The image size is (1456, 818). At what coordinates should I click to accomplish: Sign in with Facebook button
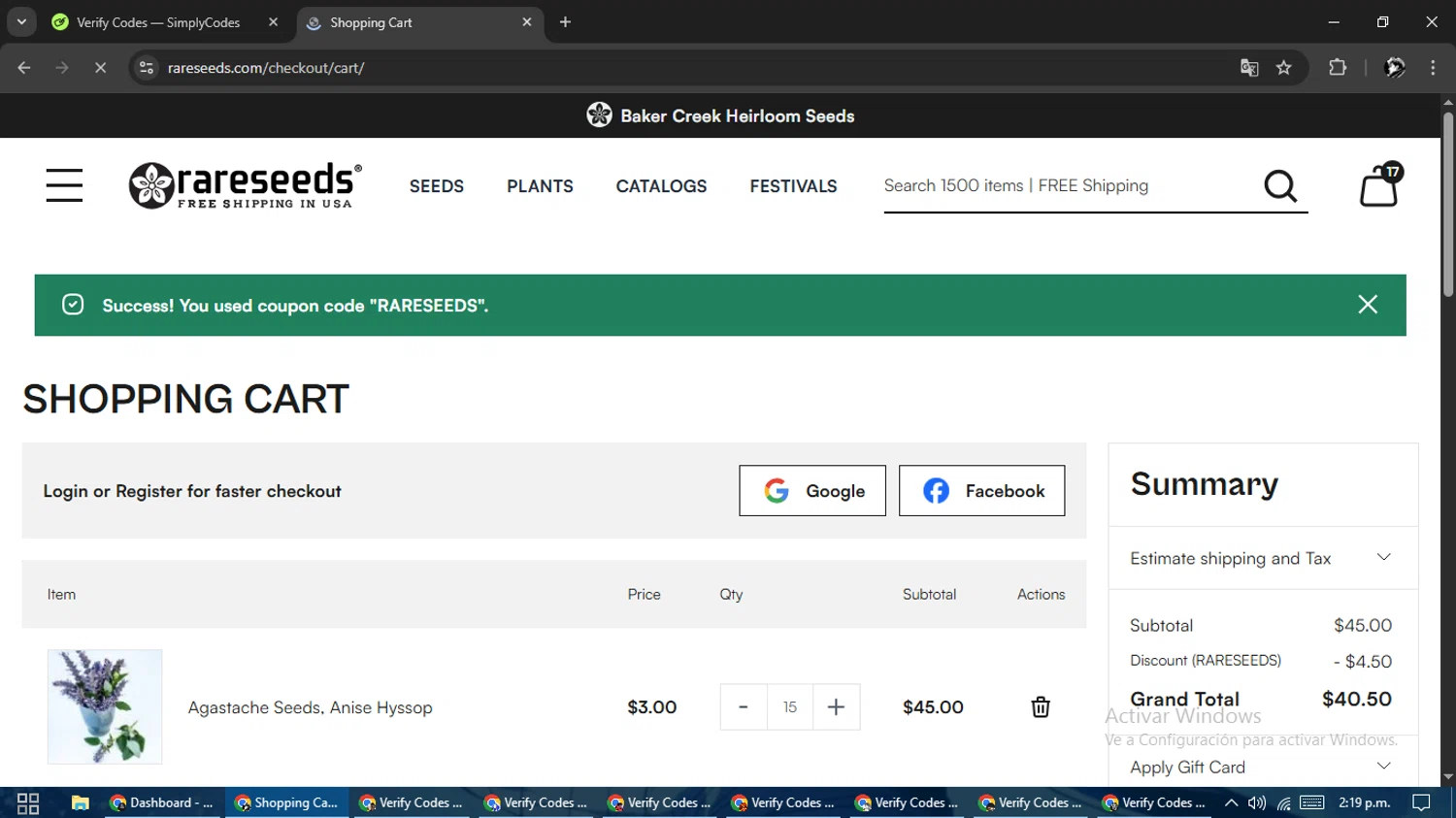point(981,491)
